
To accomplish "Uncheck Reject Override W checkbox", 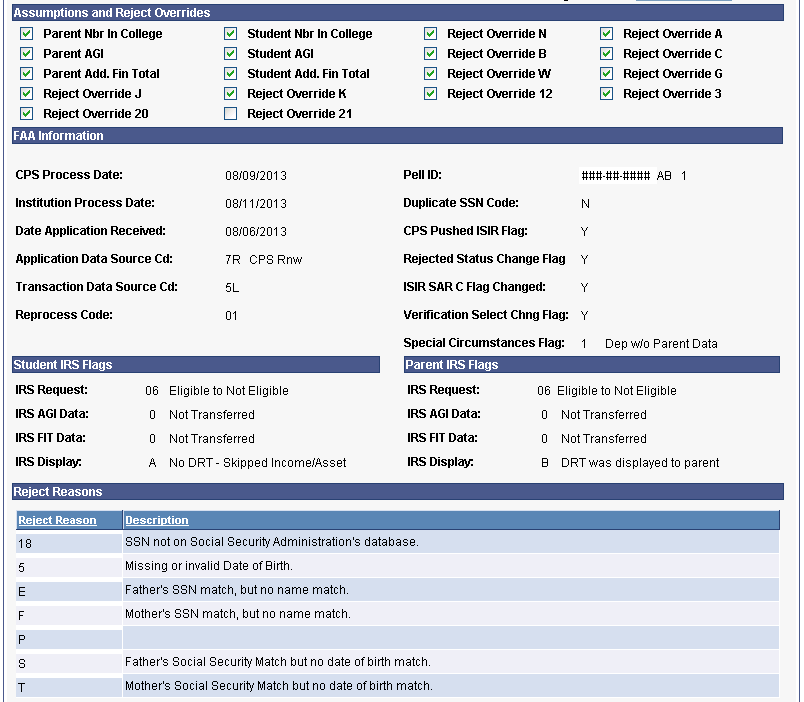I will click(x=431, y=74).
